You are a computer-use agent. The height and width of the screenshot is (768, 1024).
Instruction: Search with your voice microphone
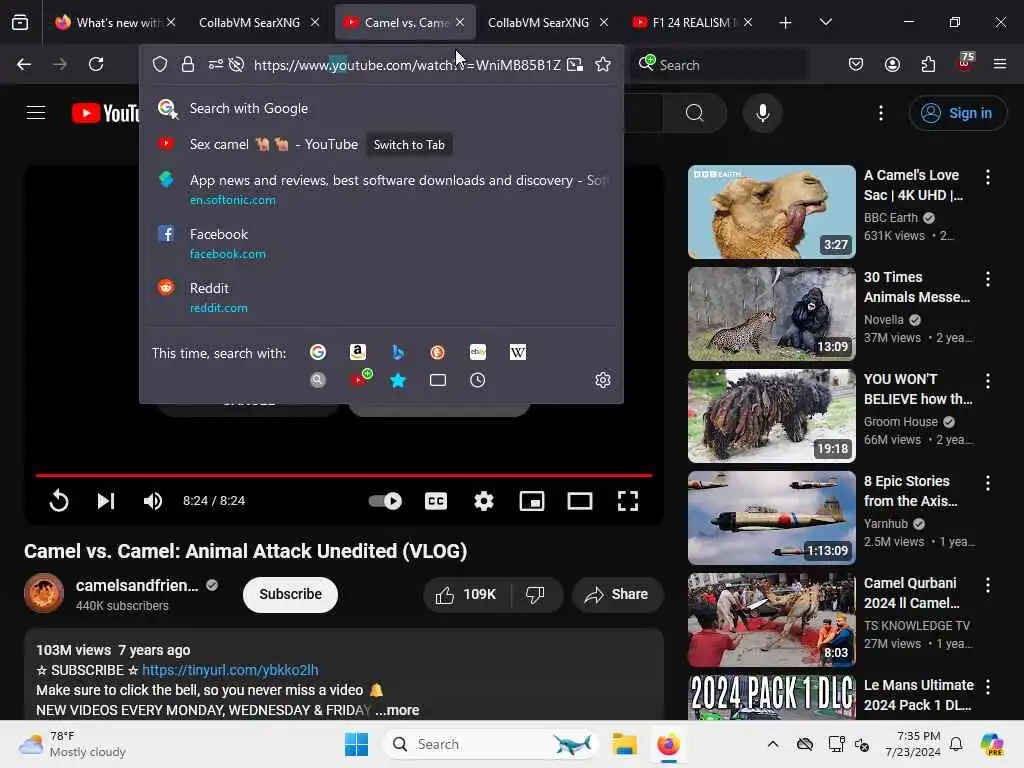tap(762, 113)
